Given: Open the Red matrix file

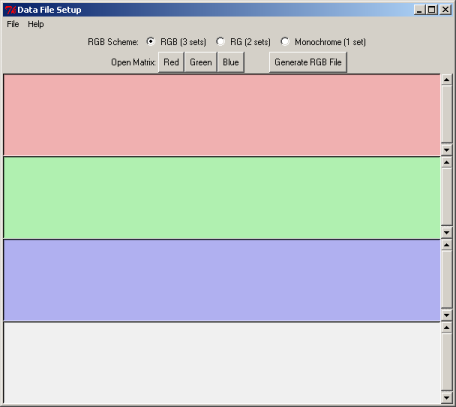Looking at the screenshot, I should click(x=171, y=62).
